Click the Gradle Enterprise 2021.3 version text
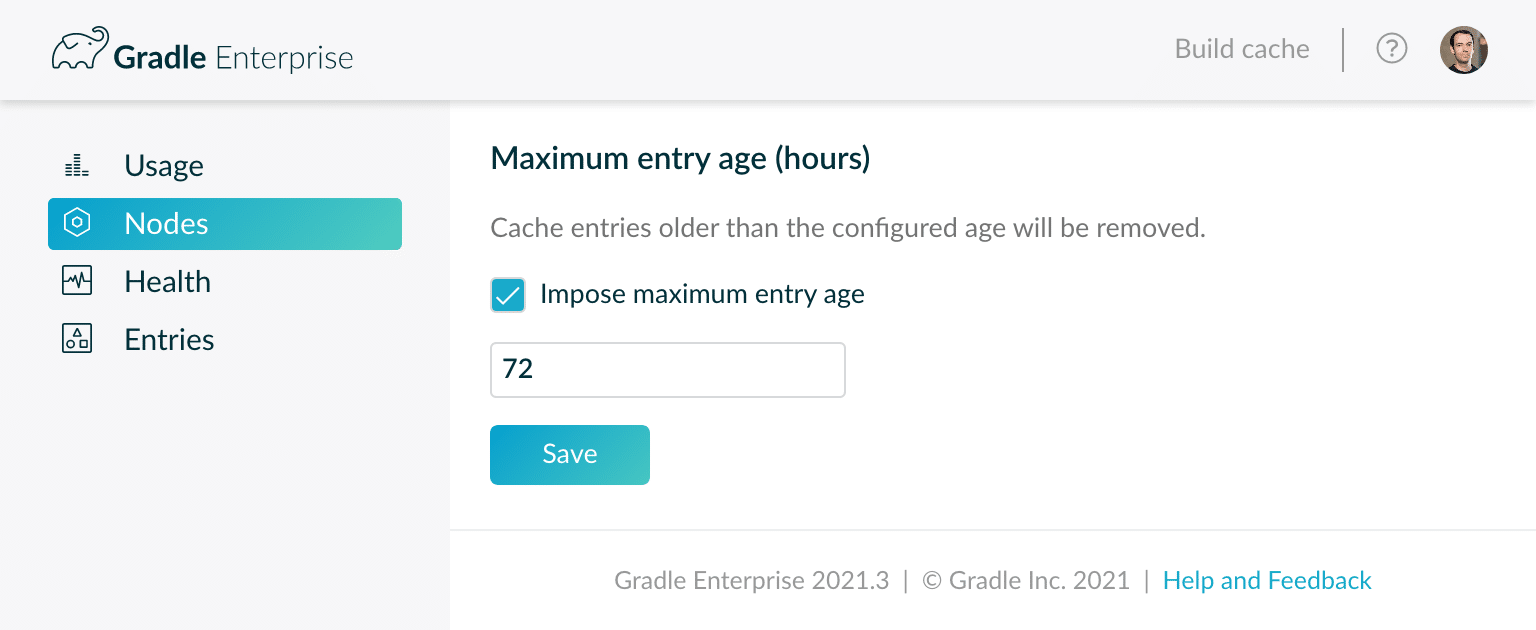Viewport: 1536px width, 630px height. [752, 581]
